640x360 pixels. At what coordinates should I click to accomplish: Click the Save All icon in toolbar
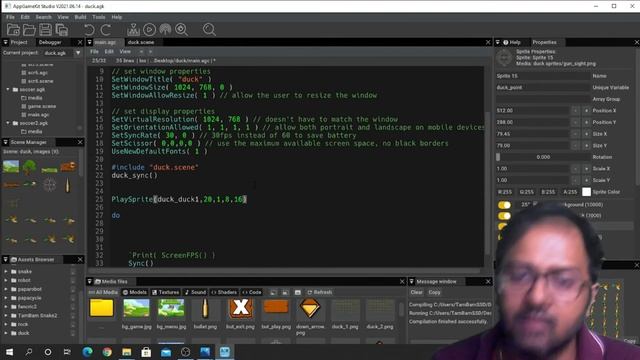pos(62,29)
